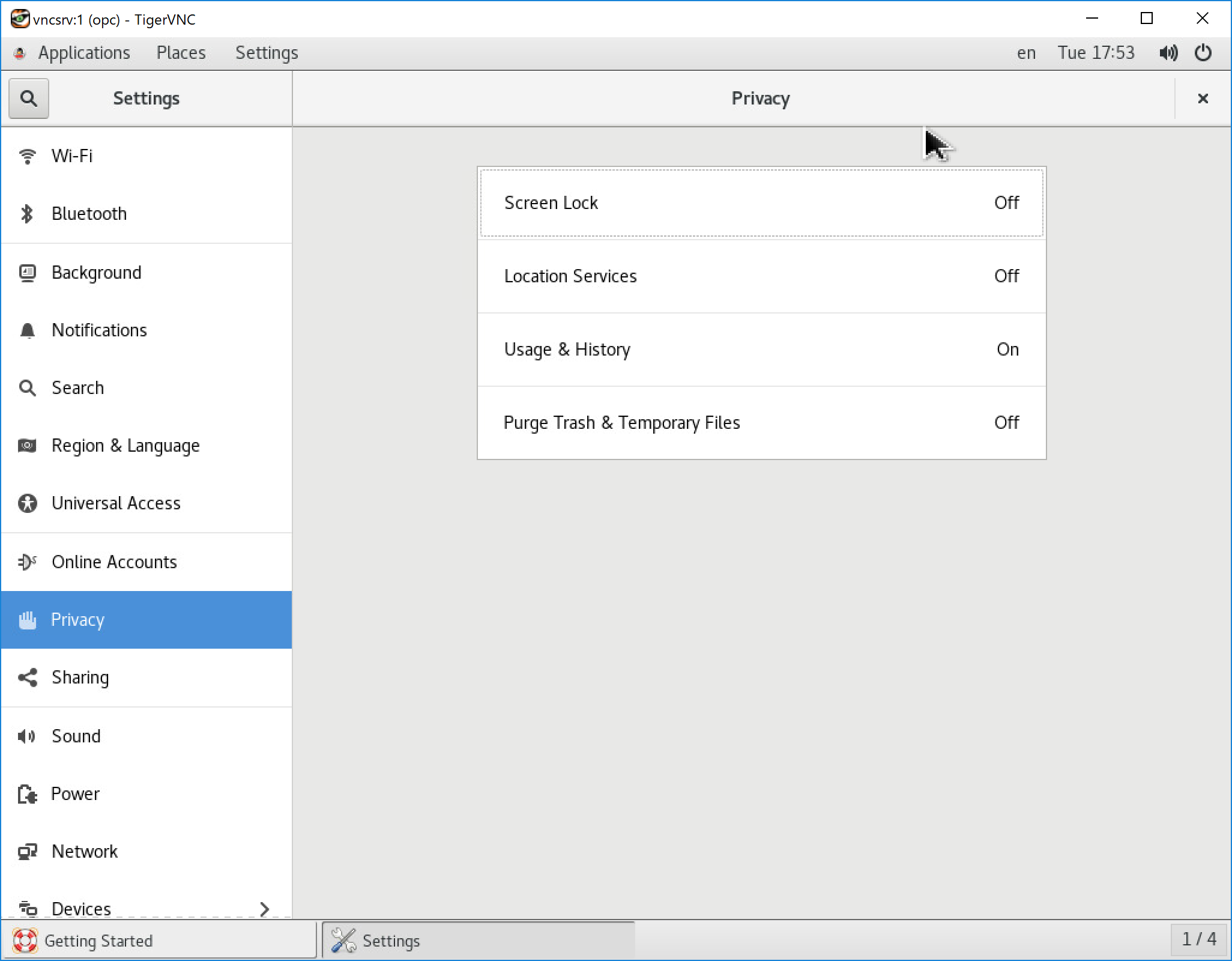1232x961 pixels.
Task: Open the Universal Access icon entry
Action: pyautogui.click(x=27, y=503)
